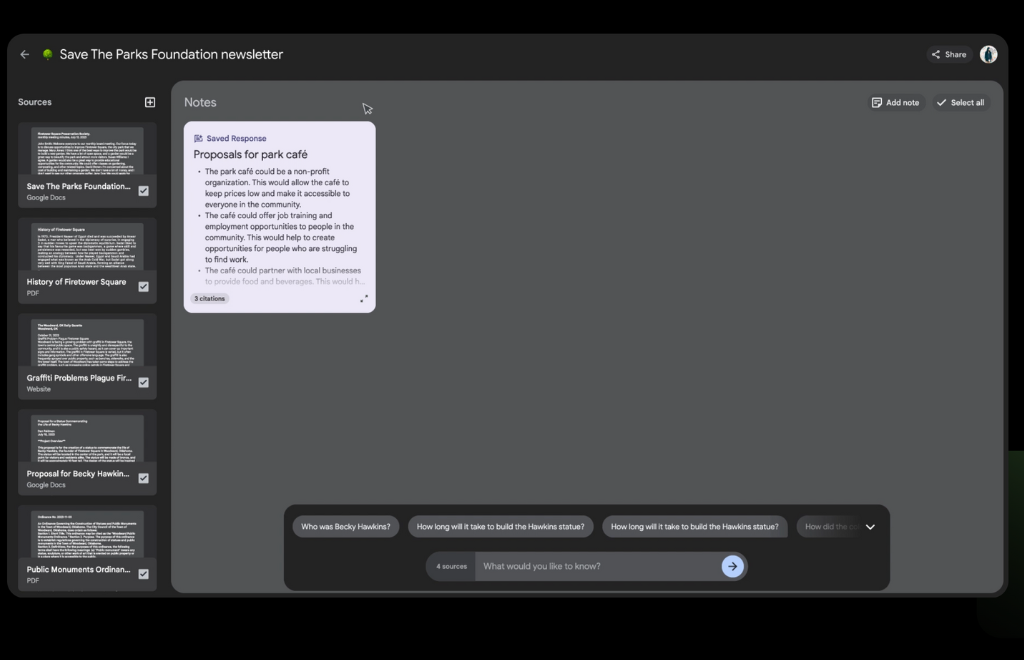Click Select all notes button
This screenshot has width=1024, height=660.
tap(960, 102)
